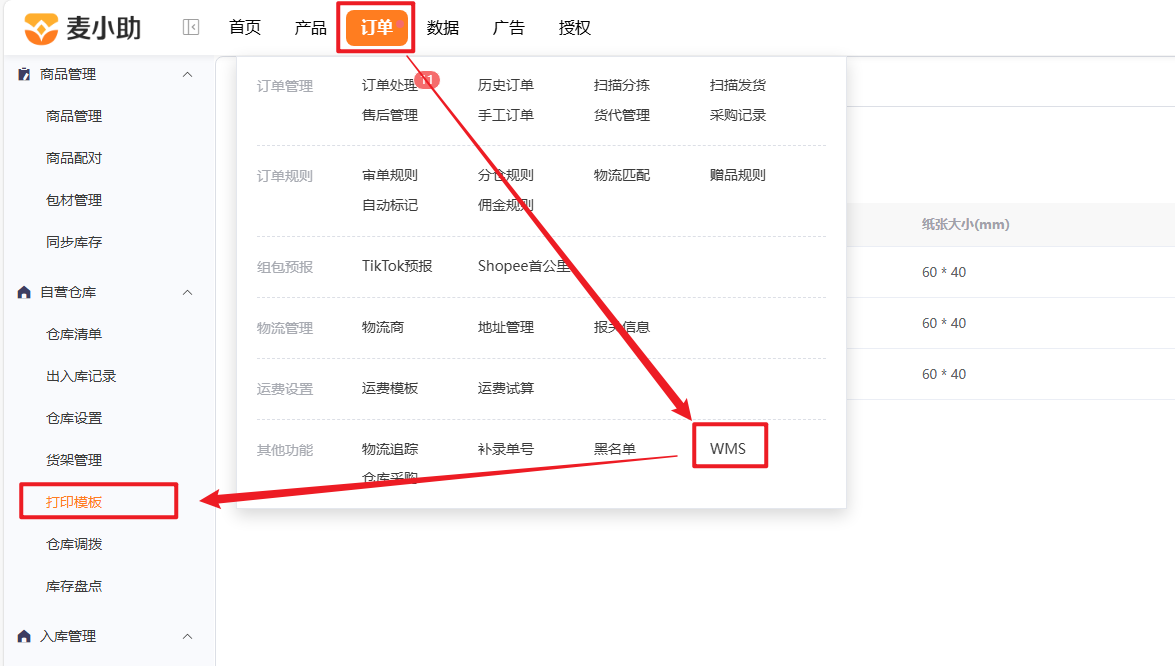
Task: Open 补录单号 from the dropdown
Action: point(506,449)
